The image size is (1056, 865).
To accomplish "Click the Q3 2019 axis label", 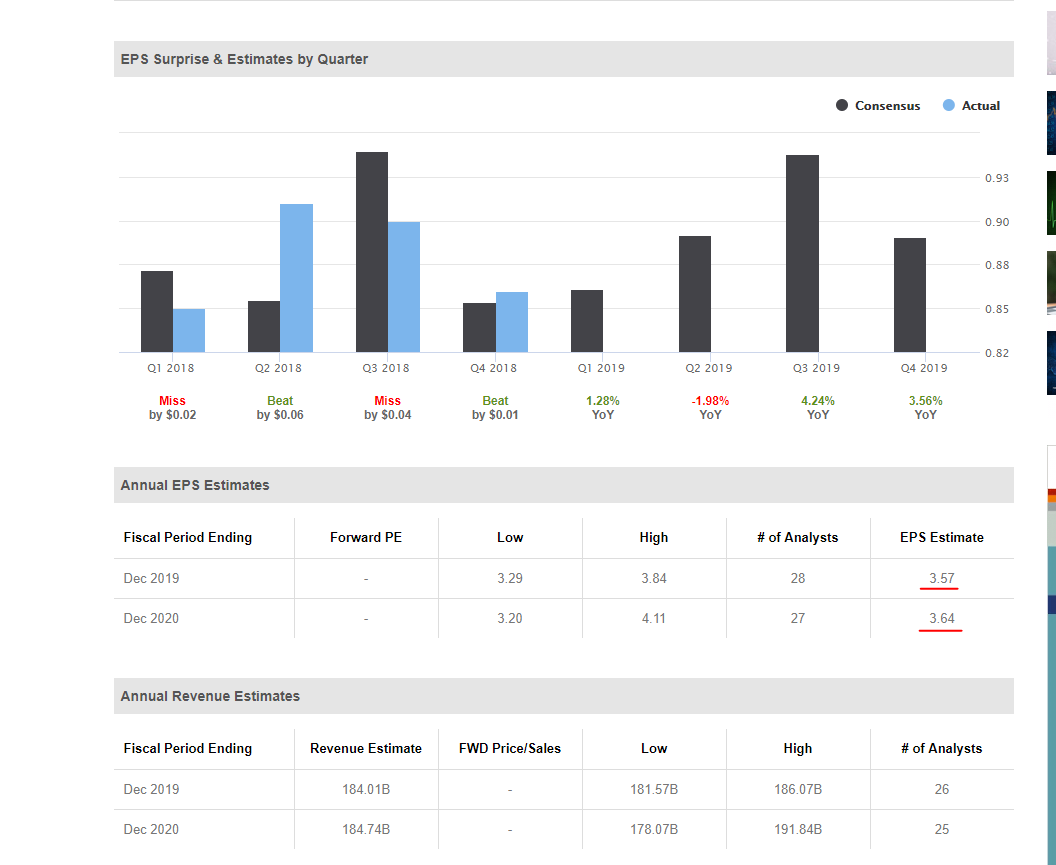I will (816, 368).
